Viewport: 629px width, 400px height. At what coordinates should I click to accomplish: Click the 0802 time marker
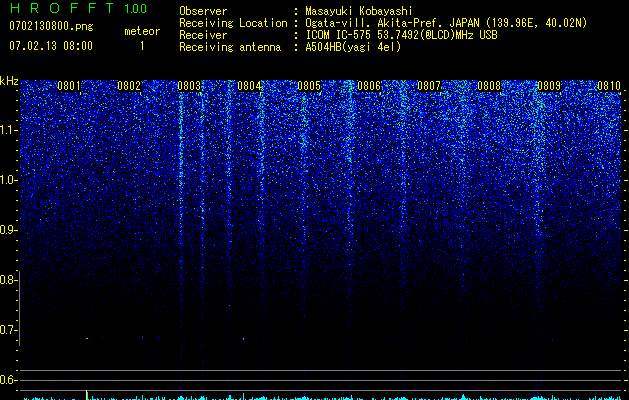click(129, 86)
